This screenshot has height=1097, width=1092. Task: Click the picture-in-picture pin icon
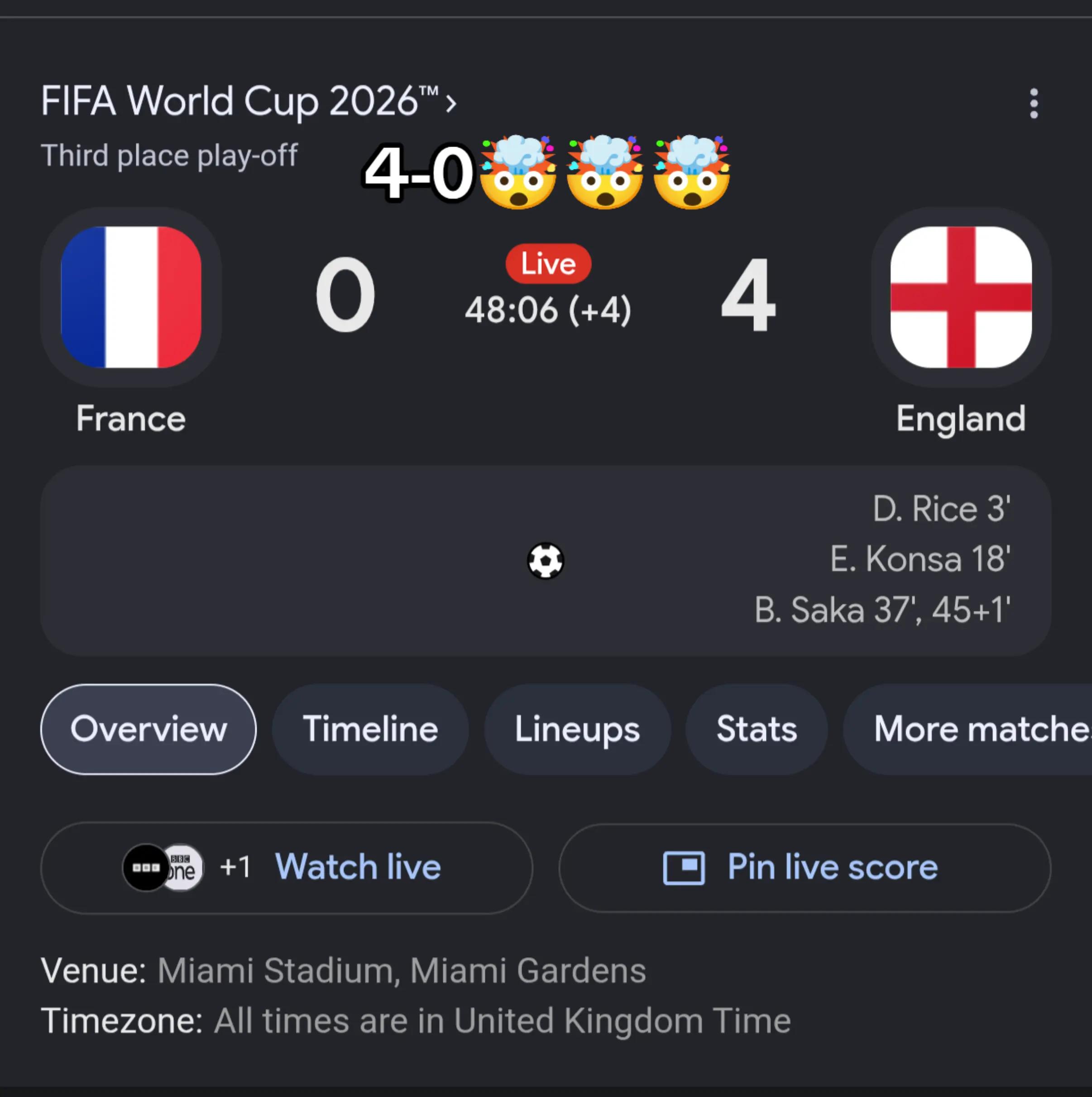684,868
